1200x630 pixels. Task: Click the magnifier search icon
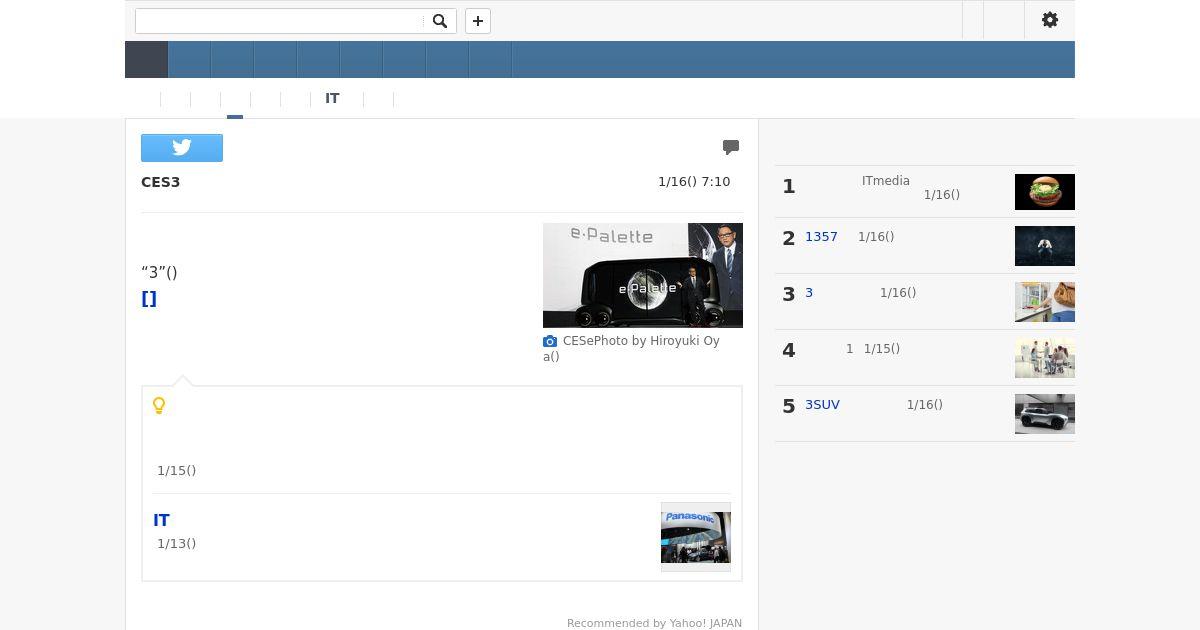pyautogui.click(x=439, y=21)
